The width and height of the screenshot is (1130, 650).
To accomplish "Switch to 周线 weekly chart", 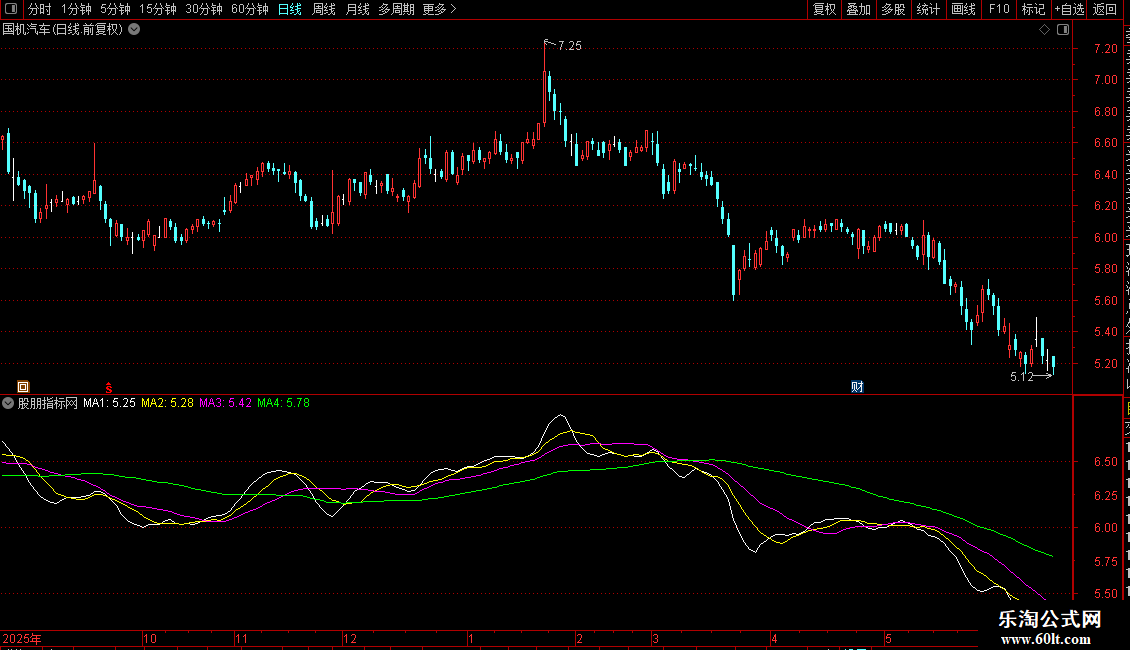I will click(x=324, y=9).
